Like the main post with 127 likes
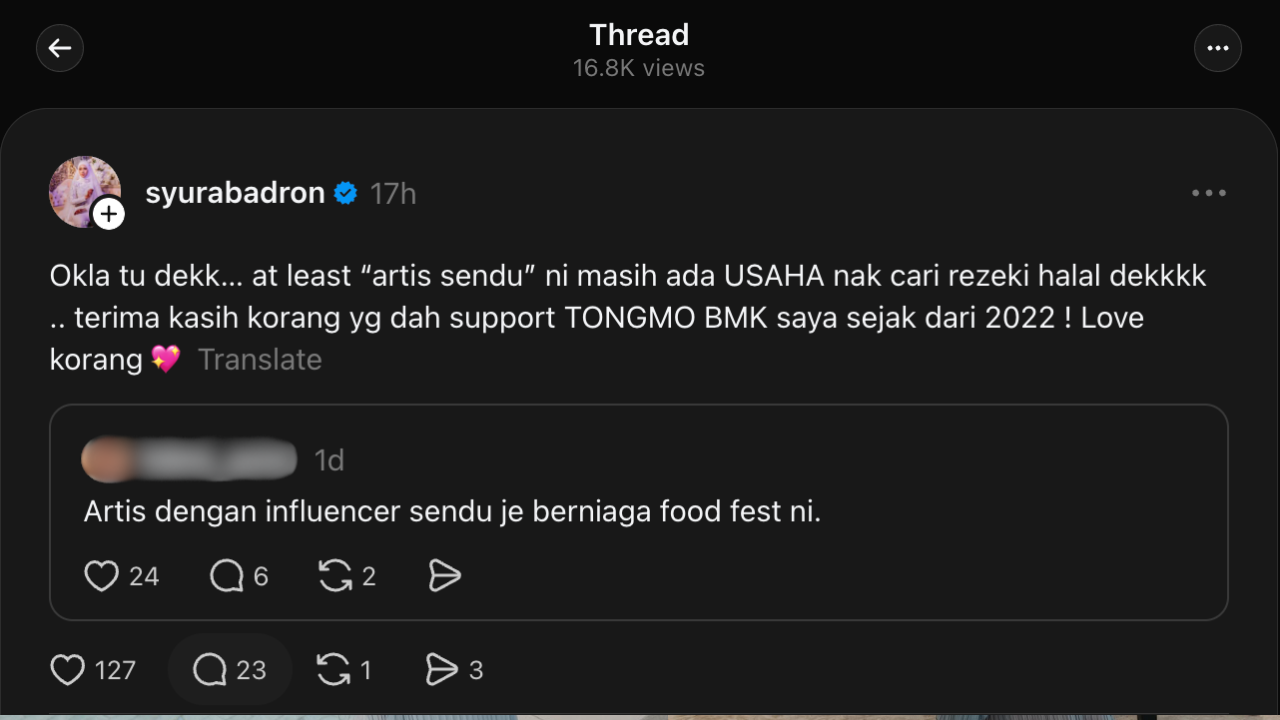Viewport: 1280px width, 720px height. [x=68, y=670]
